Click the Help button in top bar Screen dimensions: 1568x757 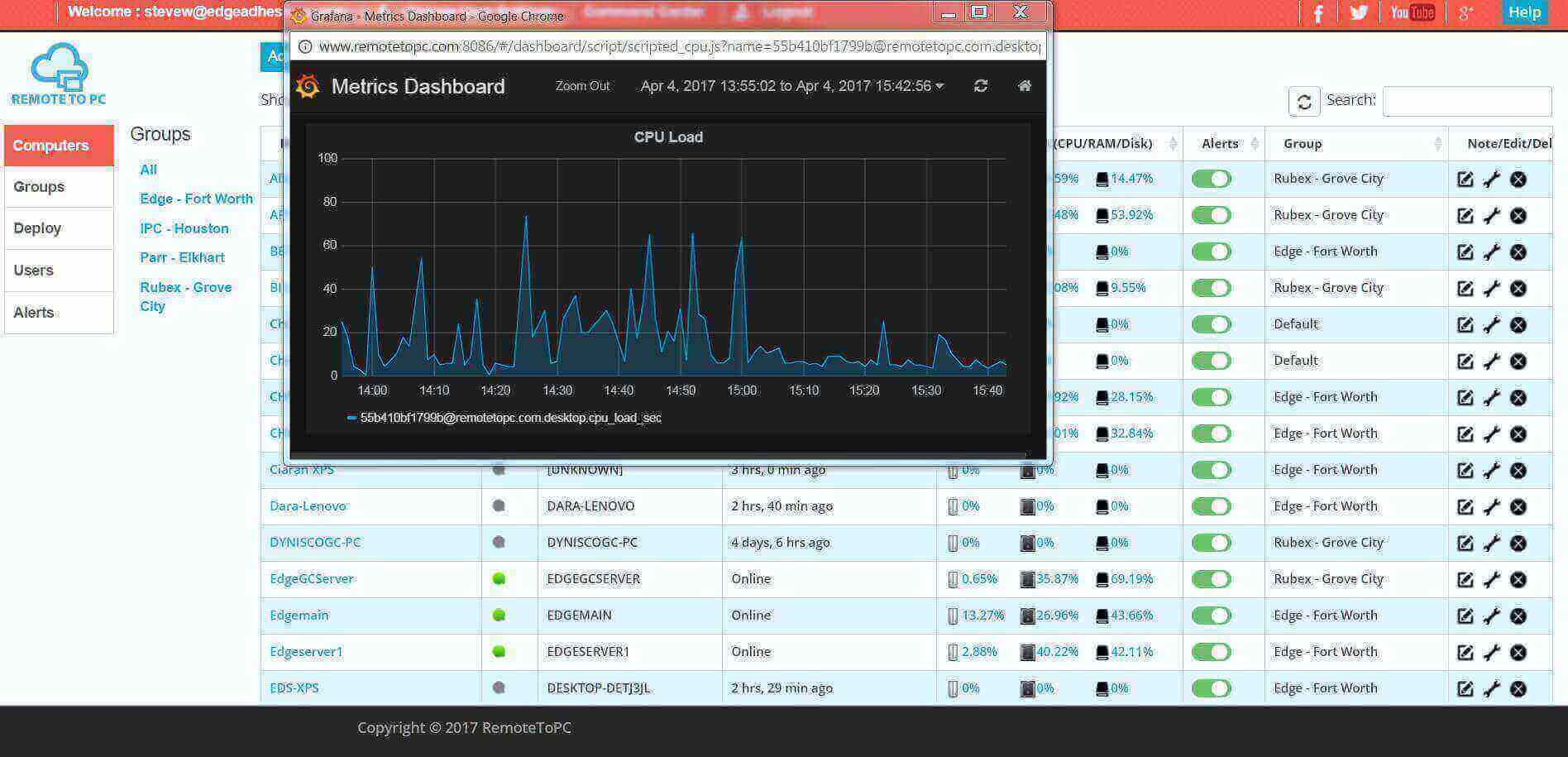click(x=1524, y=12)
